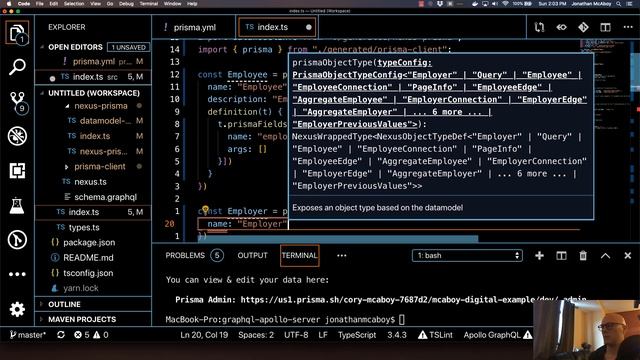Click the Ln 20, Col 19 position indicator
The image size is (640, 360).
point(204,335)
